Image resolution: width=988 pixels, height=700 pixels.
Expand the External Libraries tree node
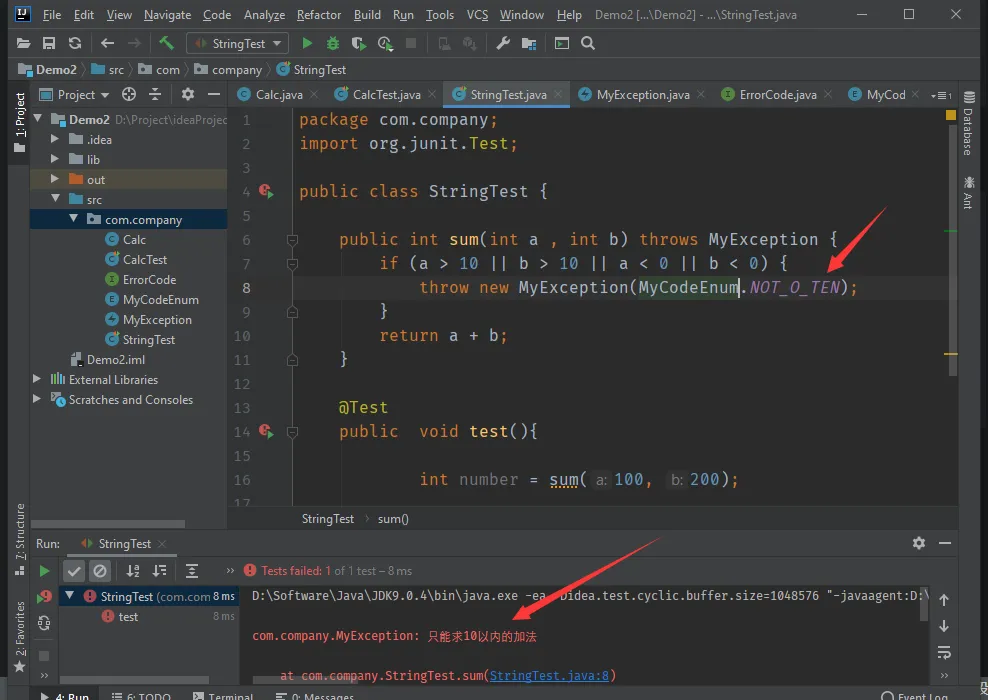[37, 379]
